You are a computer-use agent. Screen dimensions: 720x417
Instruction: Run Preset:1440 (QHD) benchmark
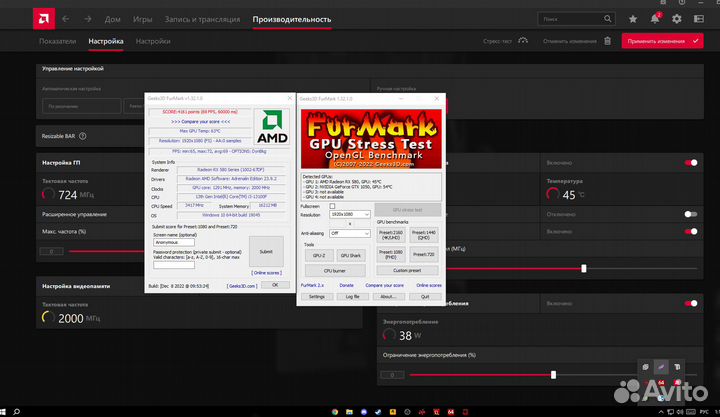tap(423, 235)
